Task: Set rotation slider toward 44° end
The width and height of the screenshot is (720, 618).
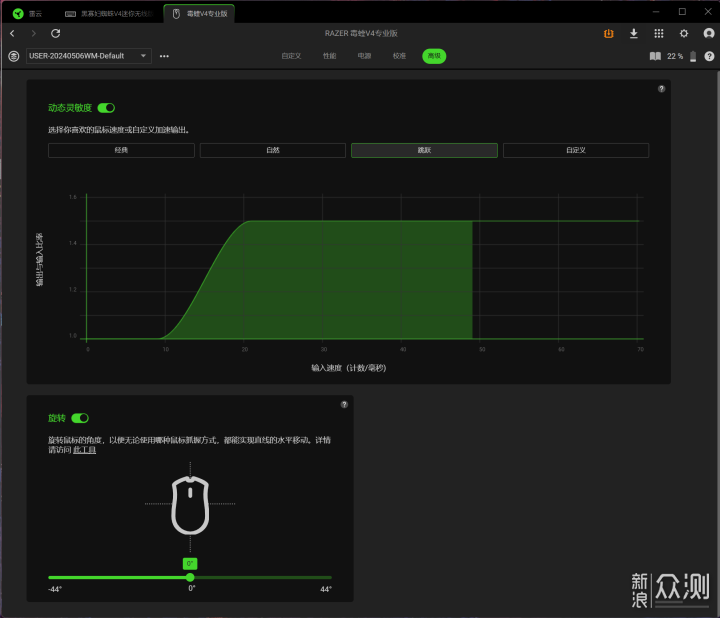Action: point(329,578)
